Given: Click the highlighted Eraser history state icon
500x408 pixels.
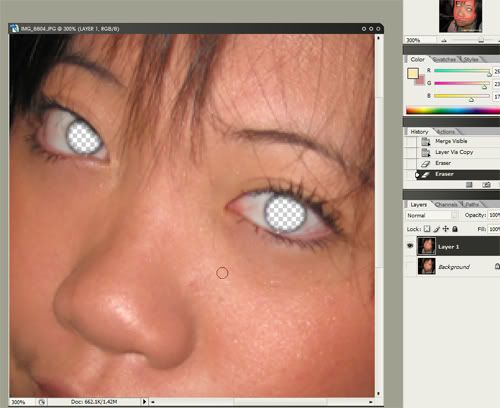Looking at the screenshot, I should pyautogui.click(x=426, y=174).
